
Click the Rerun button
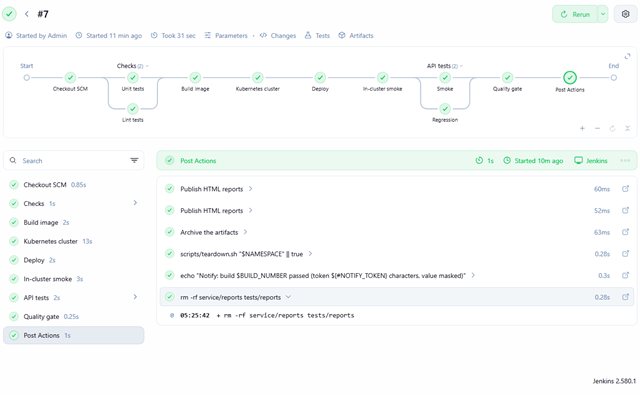pos(575,14)
